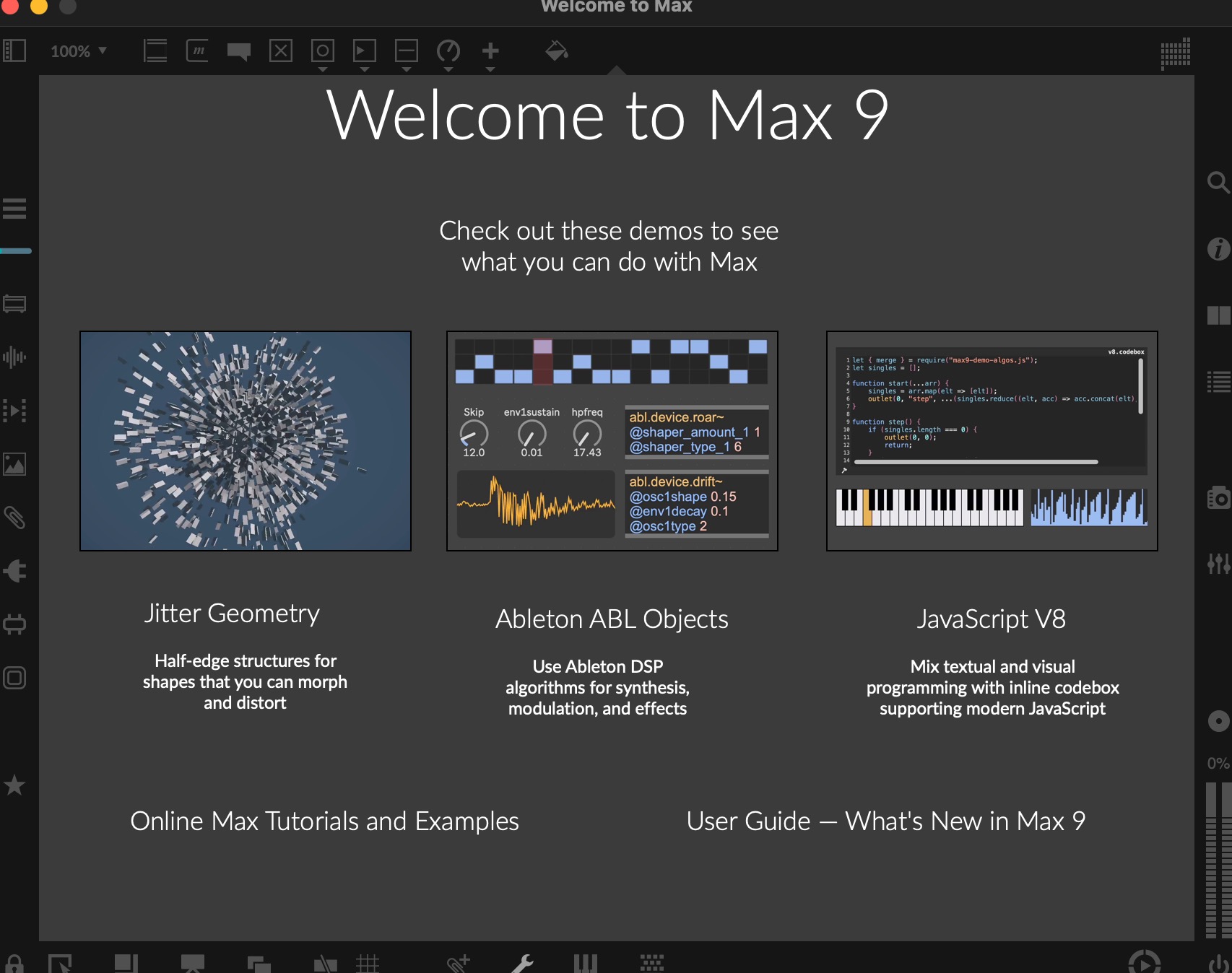Open the Max for Live devices browser icon
This screenshot has height=973, width=1232.
14,303
